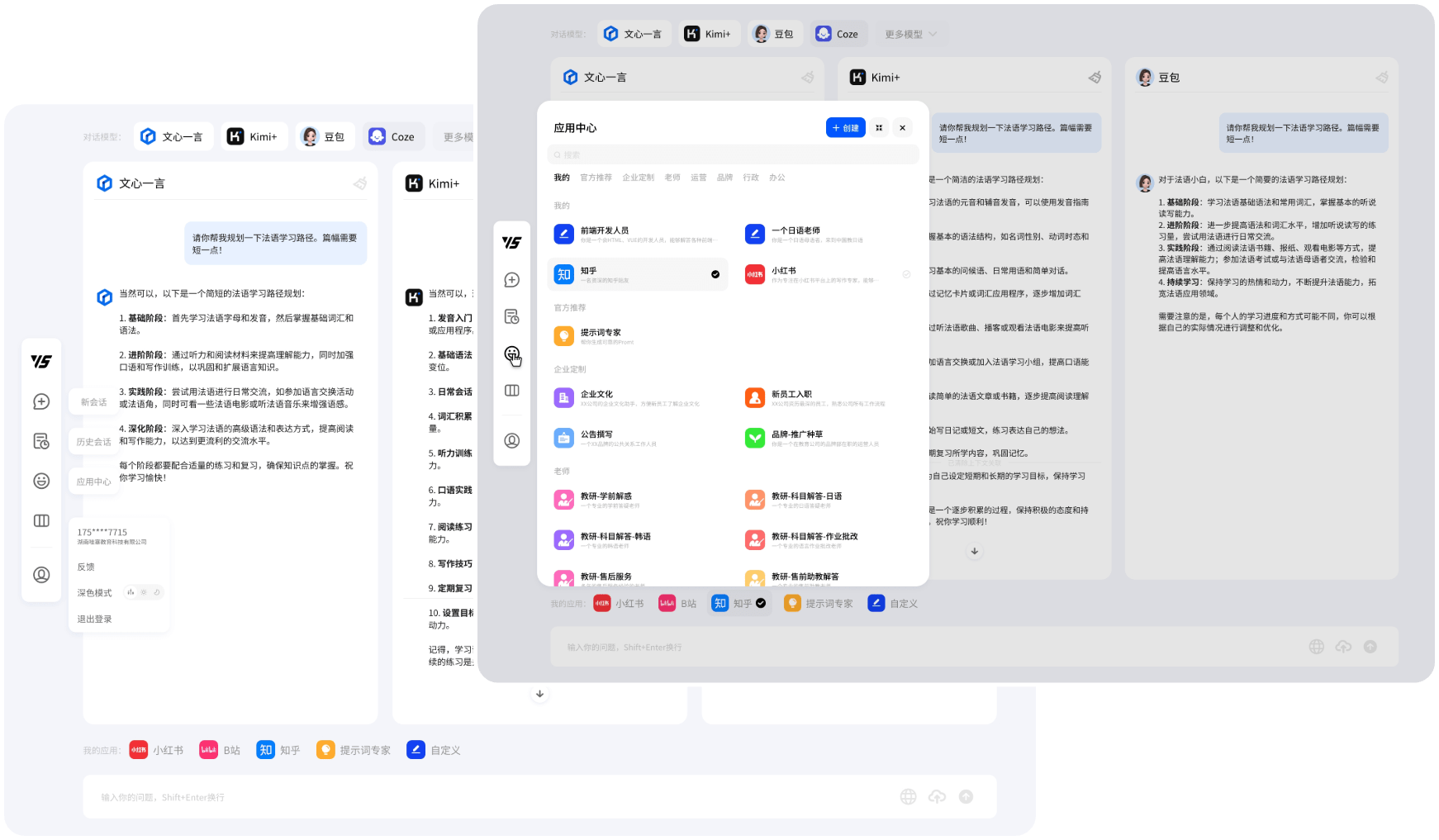
Task: Click the new chat icon in the front window sidebar
Action: pos(512,280)
